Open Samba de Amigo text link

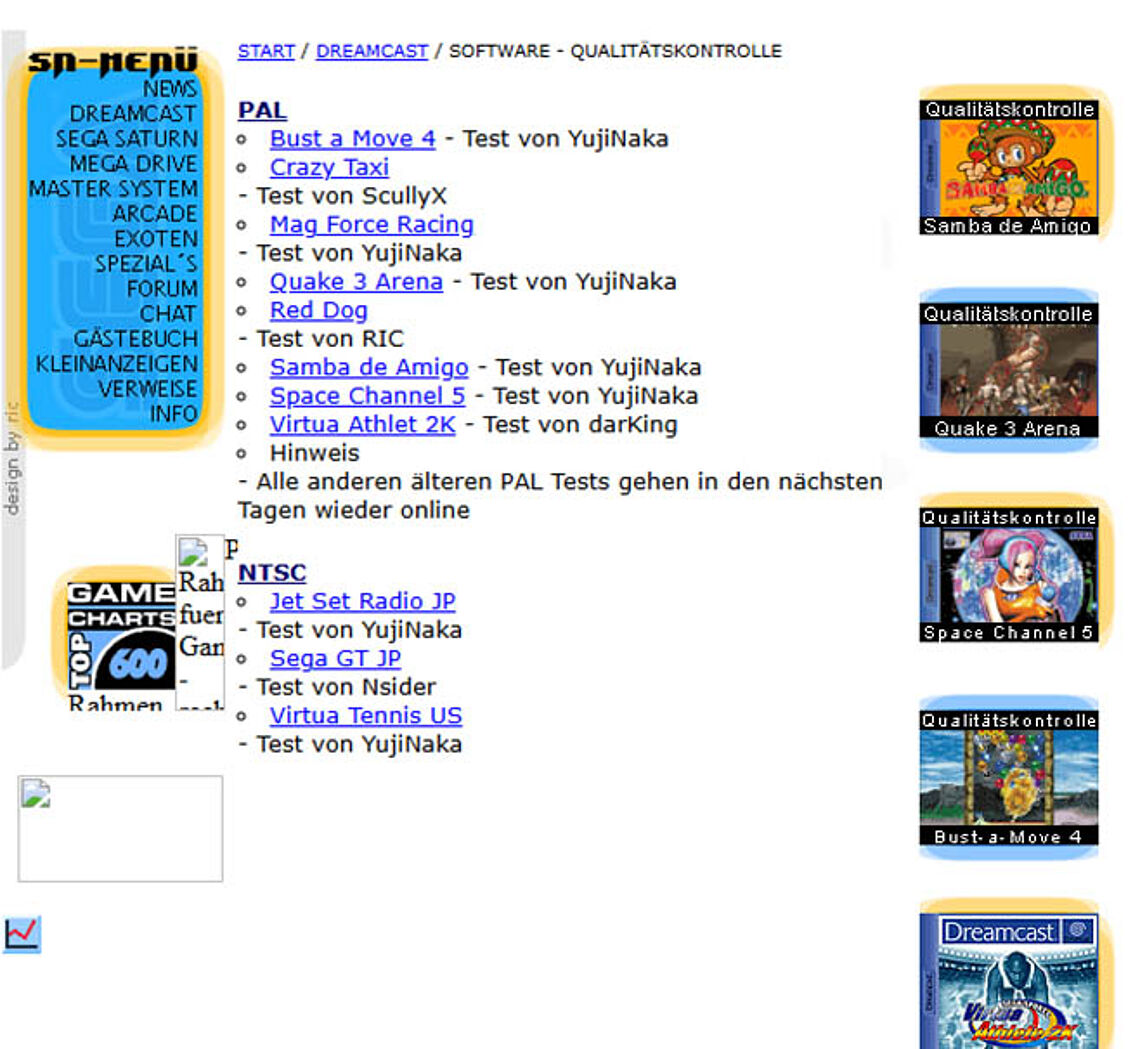(x=369, y=368)
